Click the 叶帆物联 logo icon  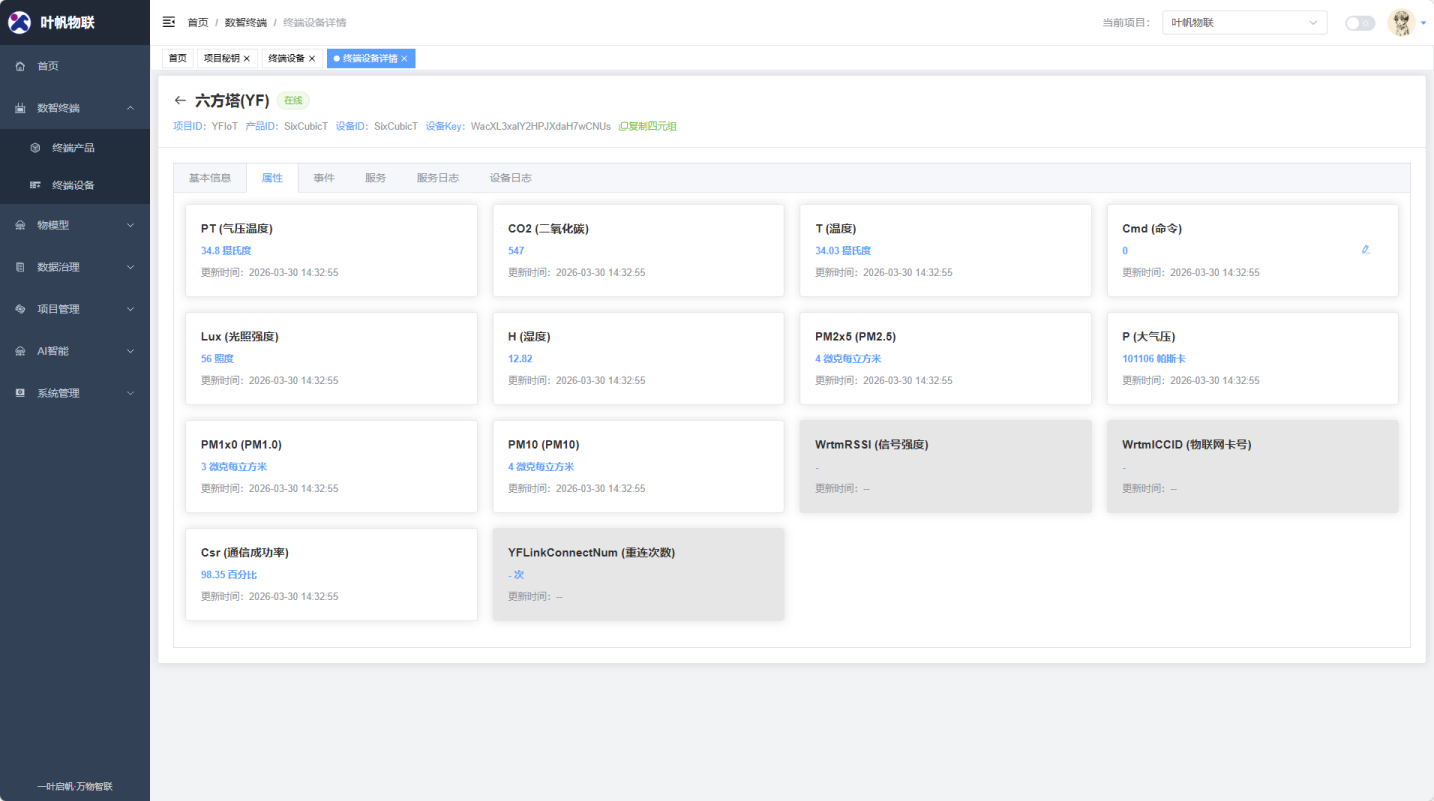tap(20, 22)
